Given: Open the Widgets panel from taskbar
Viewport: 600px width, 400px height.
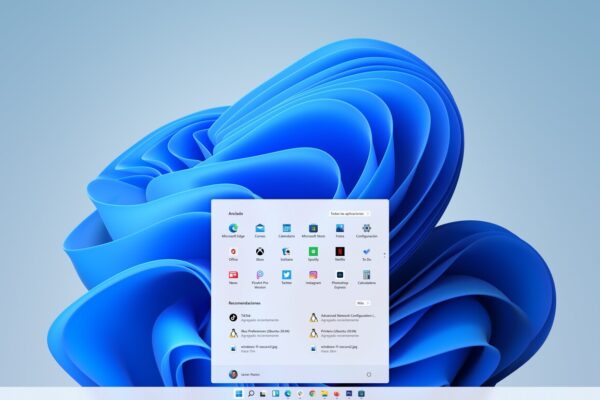Looking at the screenshot, I should click(275, 393).
